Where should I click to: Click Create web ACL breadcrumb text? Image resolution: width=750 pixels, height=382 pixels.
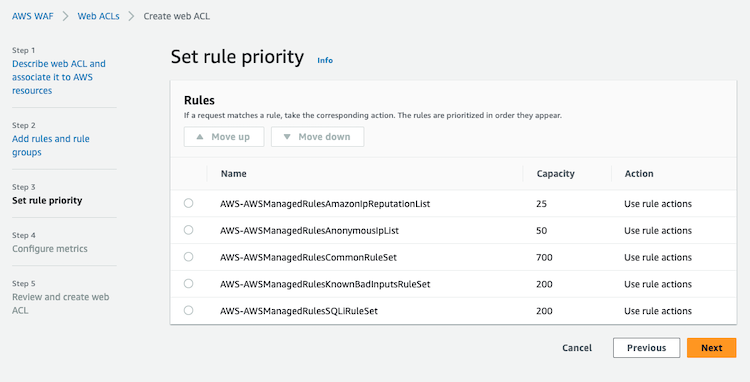tap(176, 16)
